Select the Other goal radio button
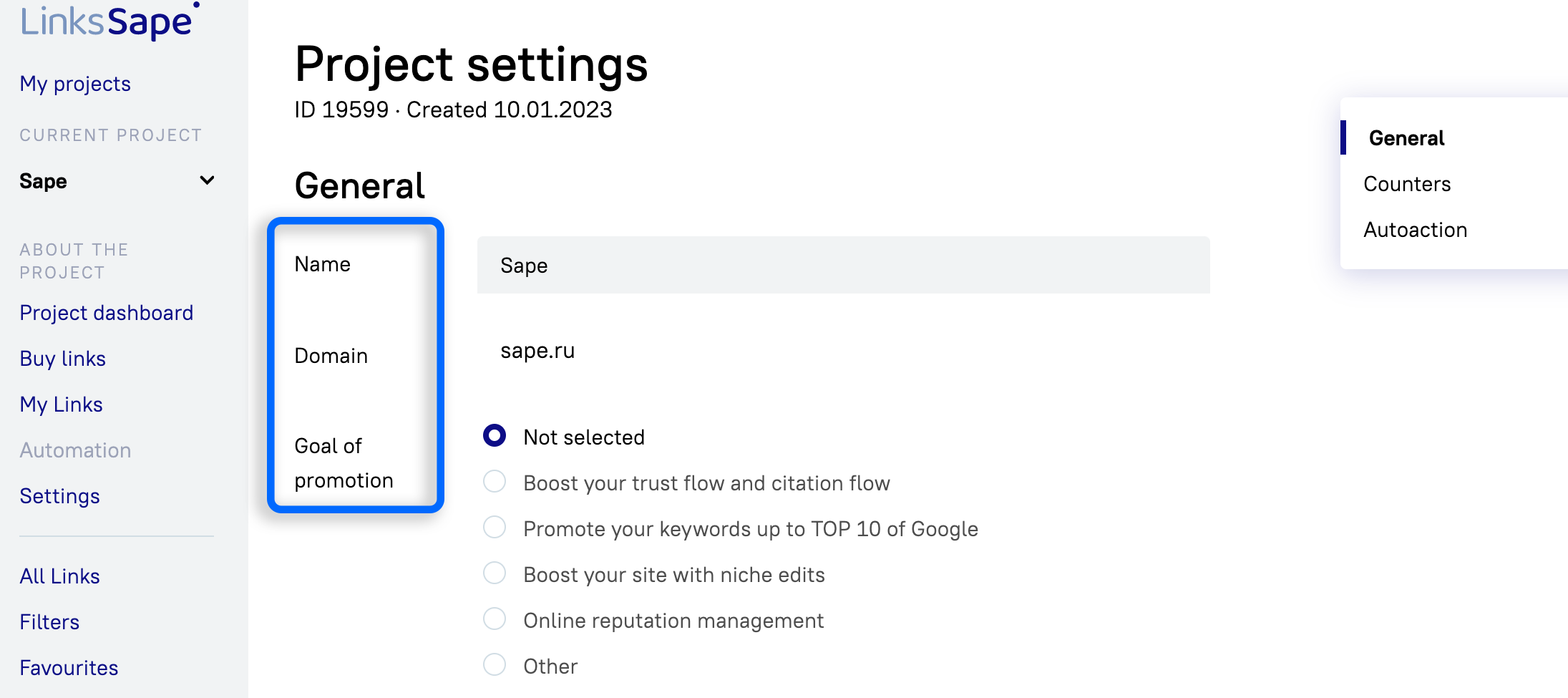 click(x=495, y=665)
